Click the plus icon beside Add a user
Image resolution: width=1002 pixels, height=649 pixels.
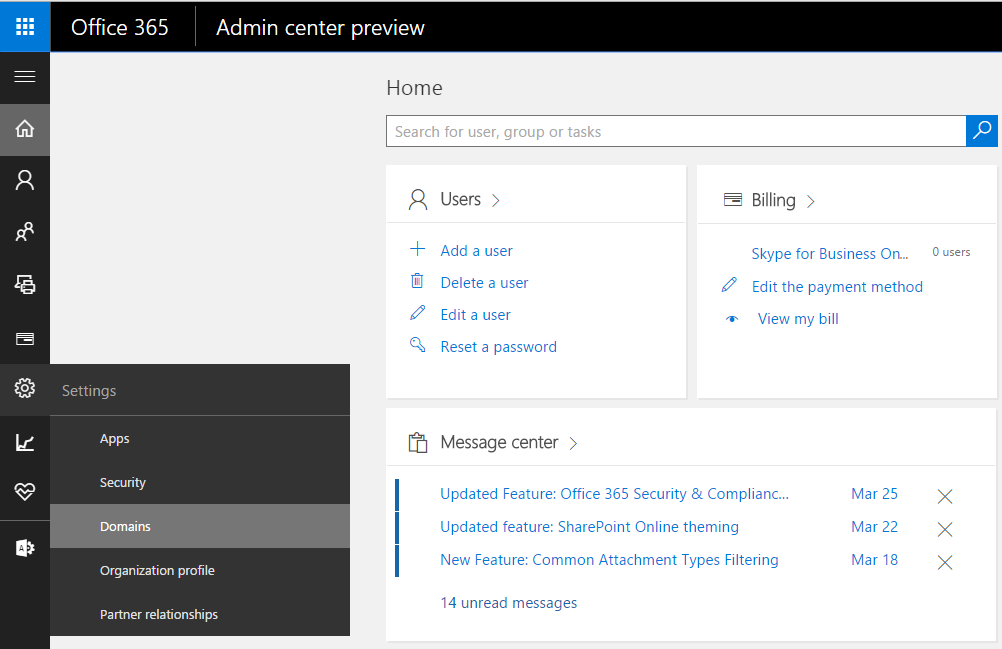417,248
